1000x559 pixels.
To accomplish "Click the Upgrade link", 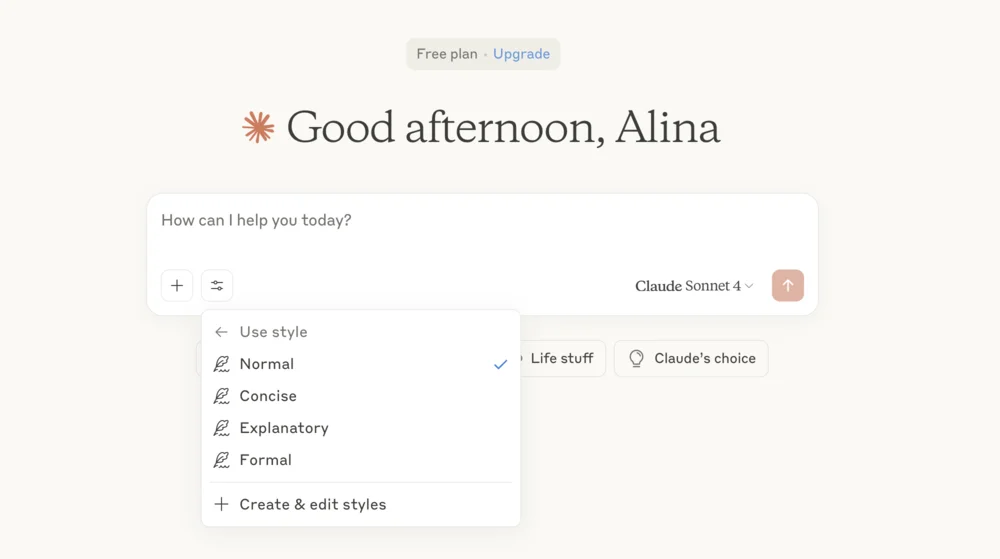I will coord(521,54).
